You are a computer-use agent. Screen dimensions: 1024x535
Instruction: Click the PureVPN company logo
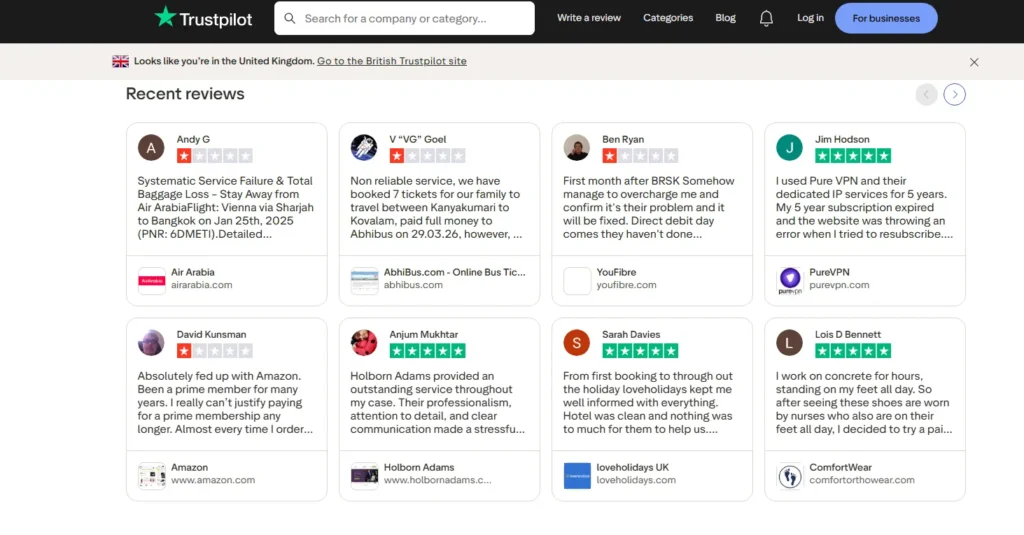pos(790,280)
